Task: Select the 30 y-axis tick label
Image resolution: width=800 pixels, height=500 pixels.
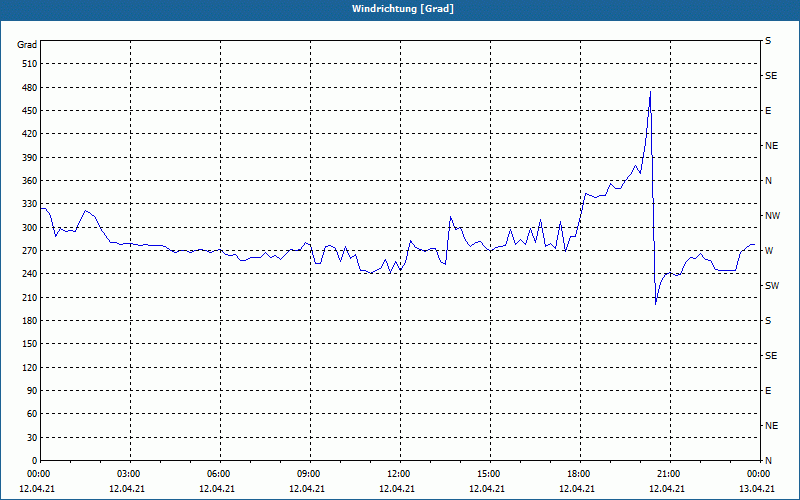Action: pyautogui.click(x=32, y=438)
